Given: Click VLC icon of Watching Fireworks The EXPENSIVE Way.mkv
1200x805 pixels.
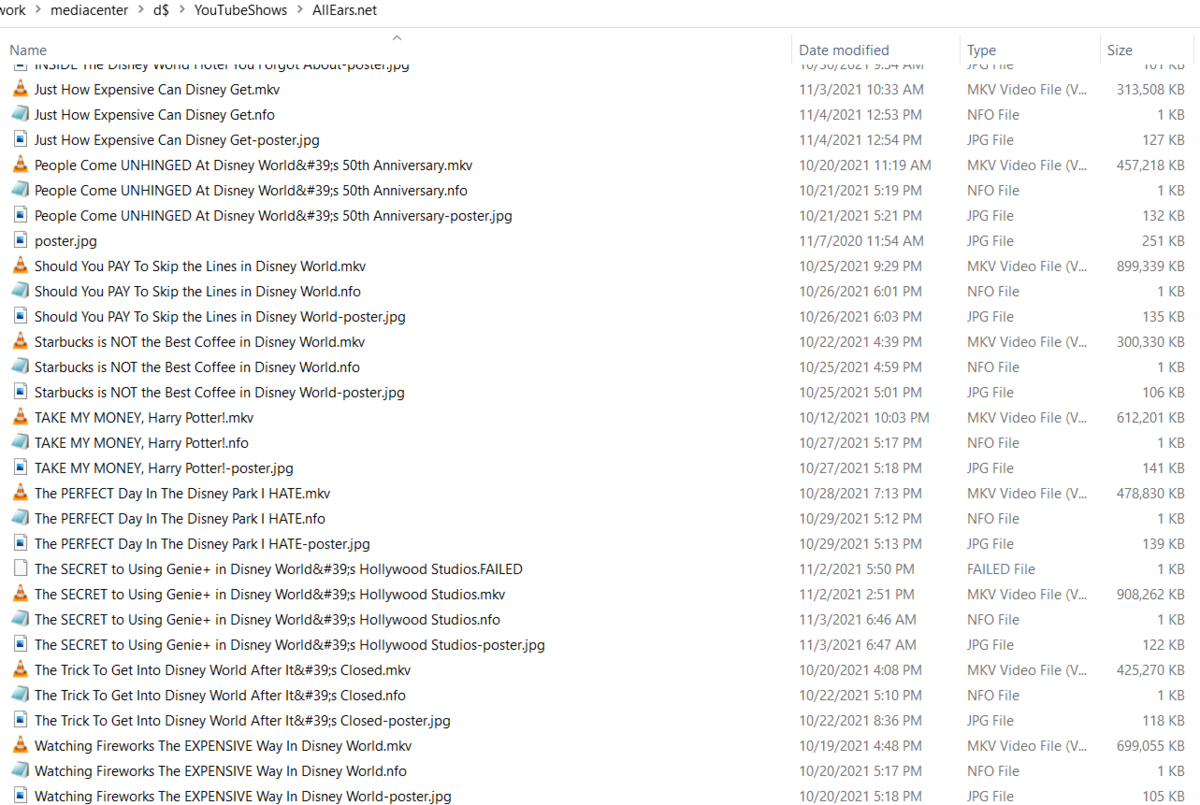Looking at the screenshot, I should pos(20,746).
